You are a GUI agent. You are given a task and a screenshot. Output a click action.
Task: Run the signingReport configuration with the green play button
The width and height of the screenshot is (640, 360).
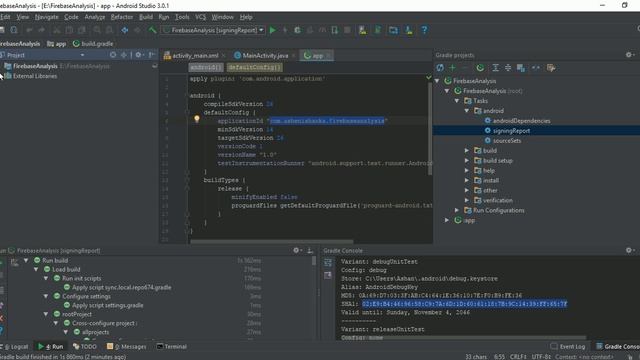273,30
